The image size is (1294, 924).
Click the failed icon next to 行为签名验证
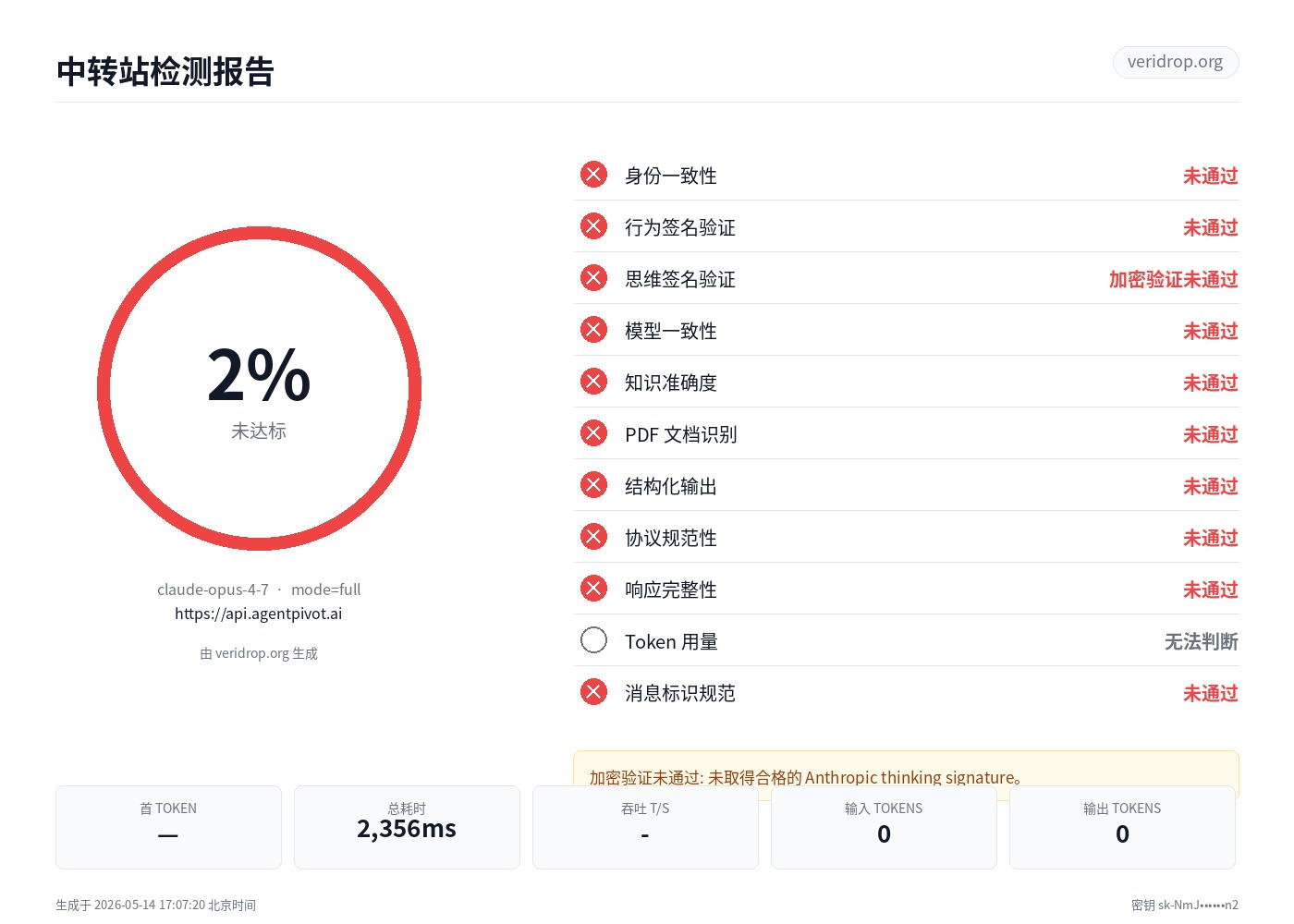tap(593, 226)
